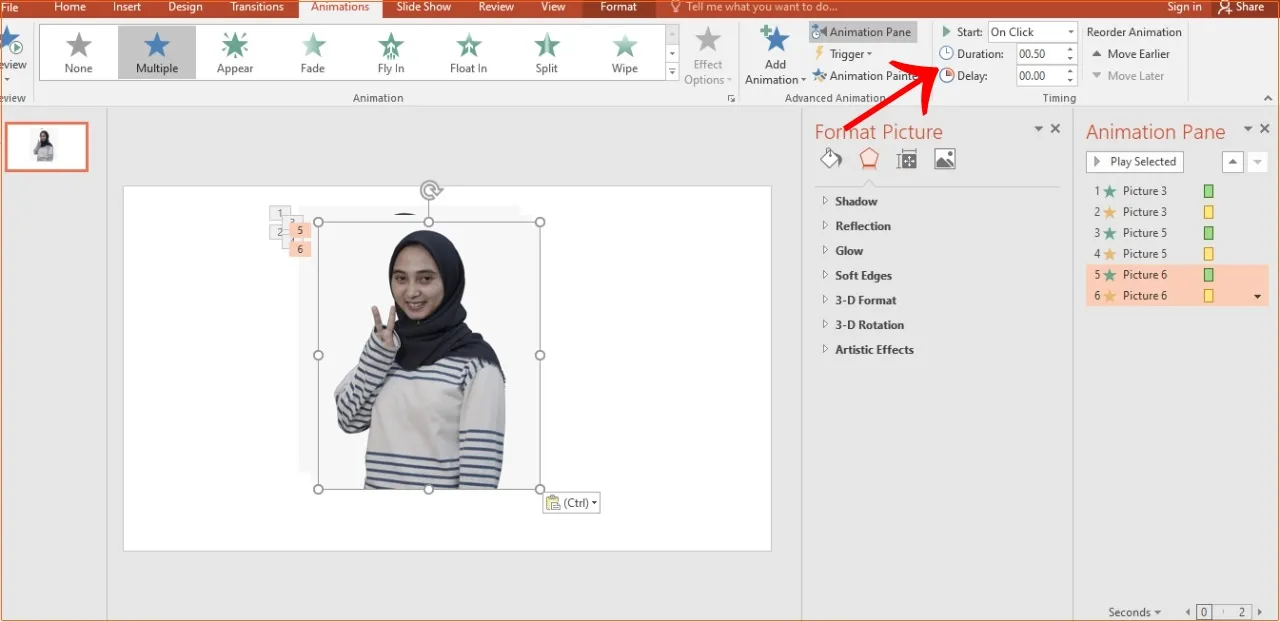Open the Format contextual tab
The height and width of the screenshot is (622, 1280).
618,7
